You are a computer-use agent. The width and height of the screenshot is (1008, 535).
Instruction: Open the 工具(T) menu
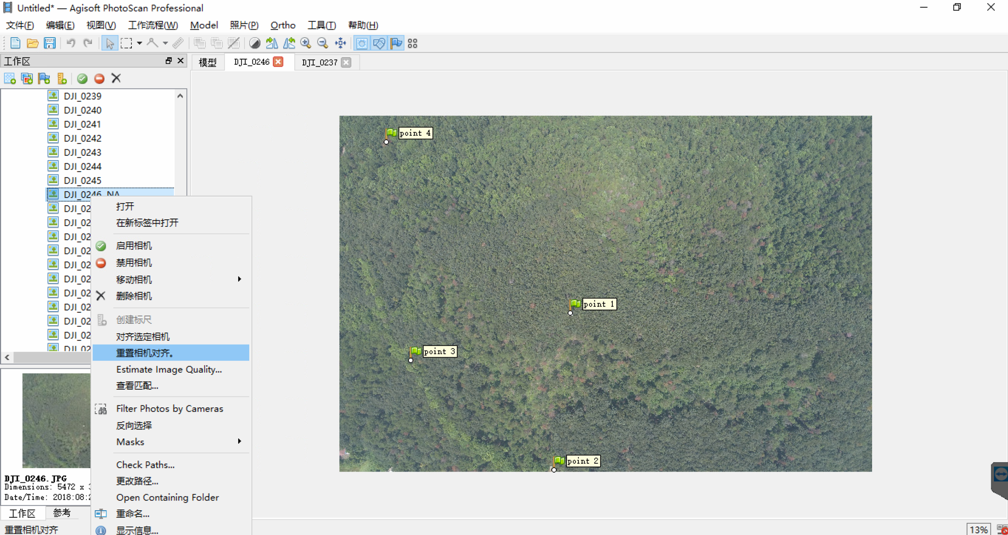[x=321, y=25]
